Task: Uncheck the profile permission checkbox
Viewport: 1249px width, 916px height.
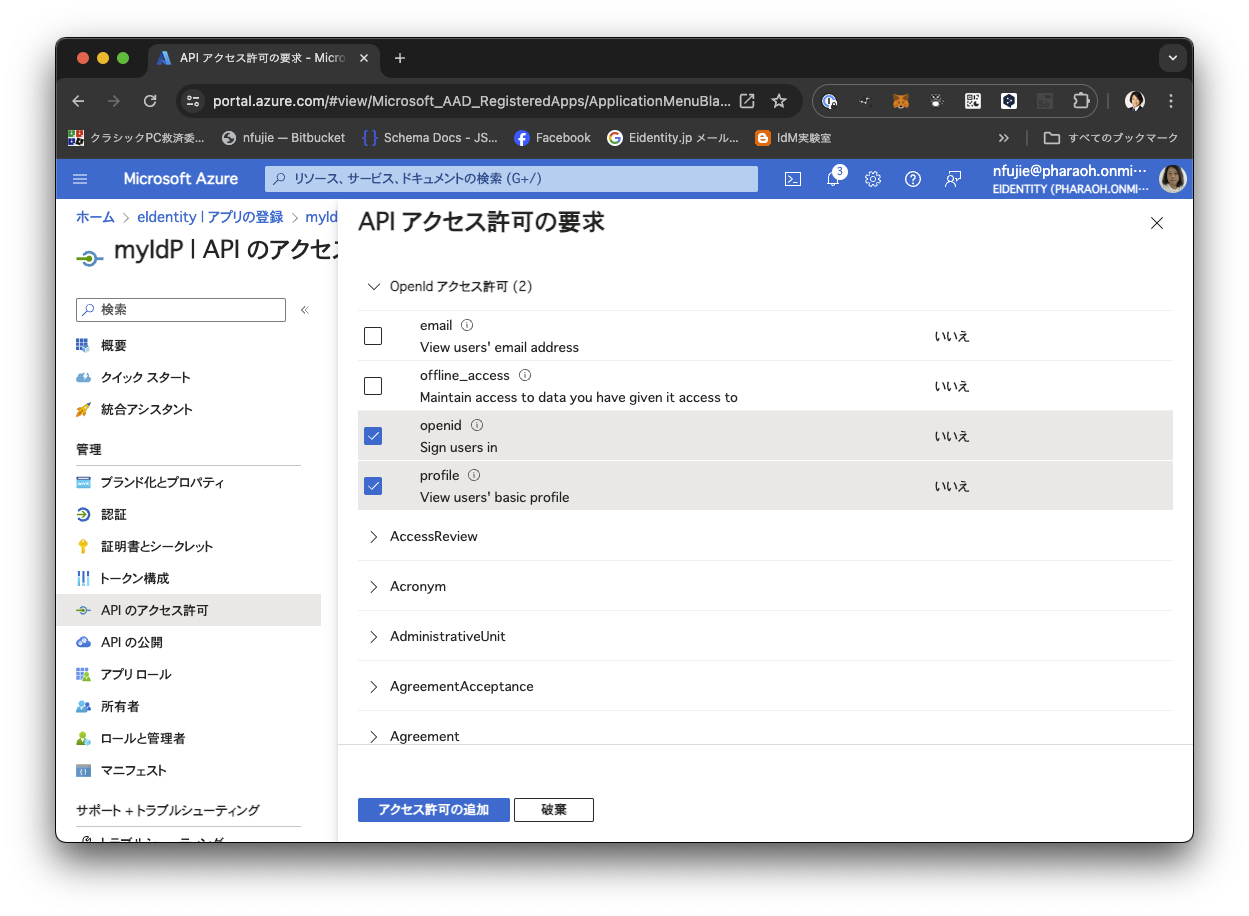Action: 373,486
